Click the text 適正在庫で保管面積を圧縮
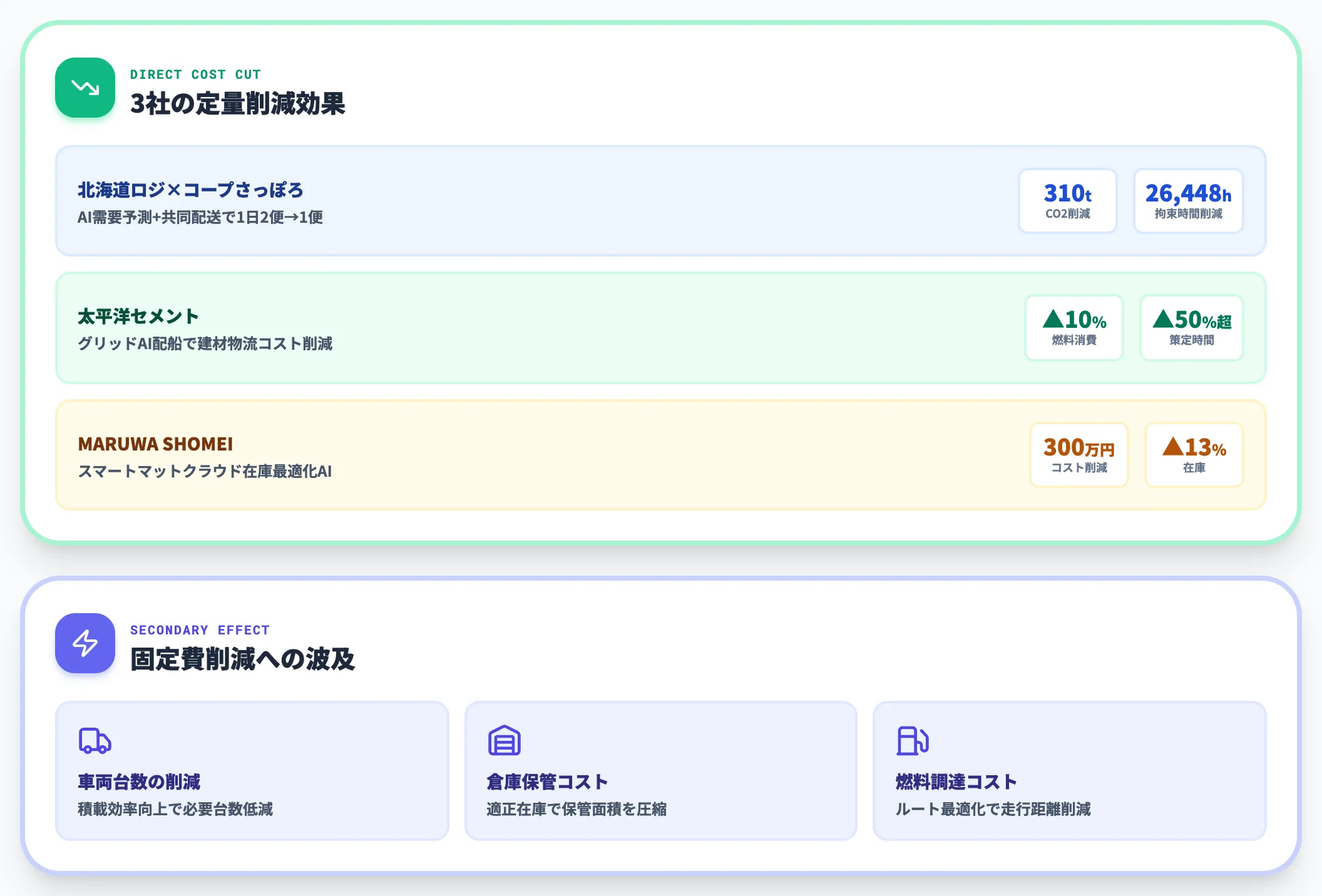Screen dimensions: 1322x896 (x=576, y=809)
